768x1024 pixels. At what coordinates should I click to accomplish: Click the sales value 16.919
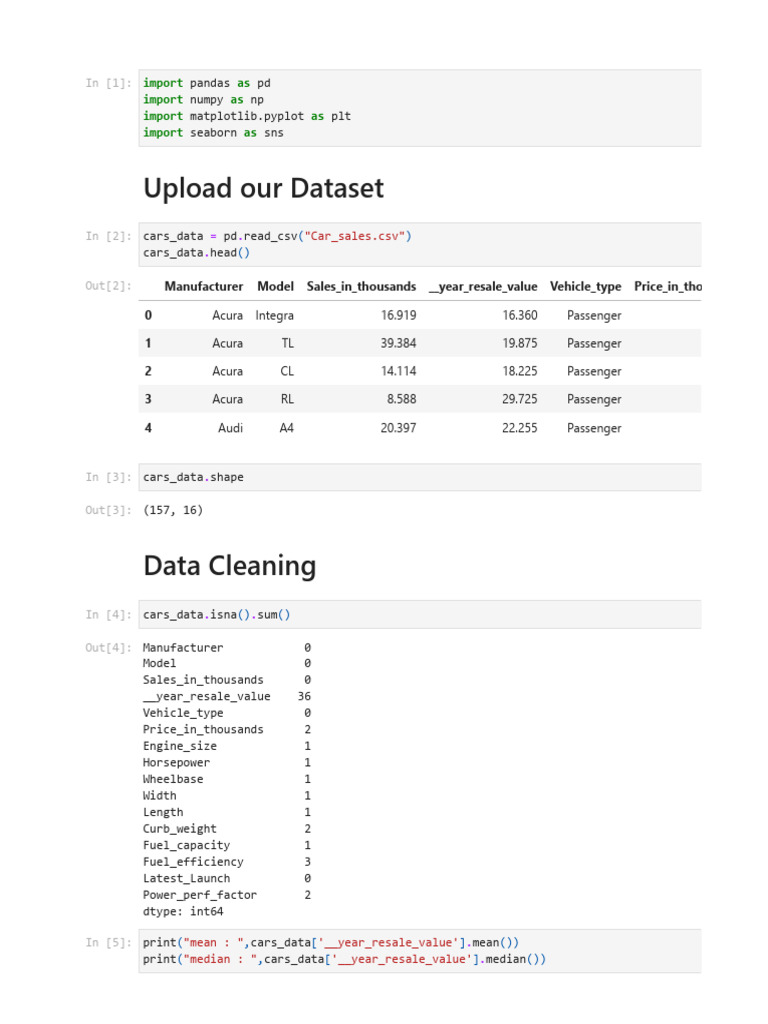coord(398,315)
